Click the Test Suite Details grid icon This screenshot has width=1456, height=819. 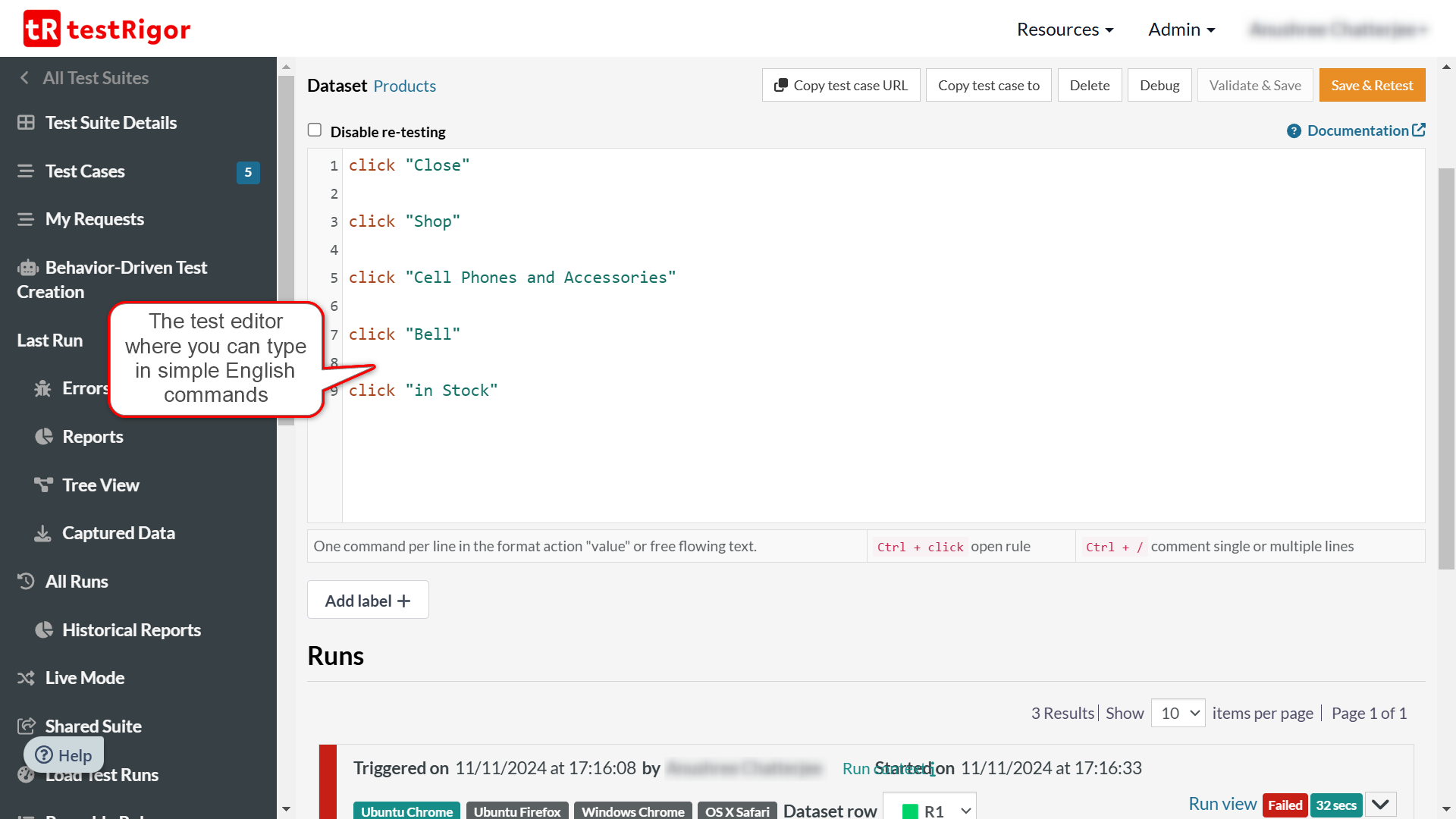pos(26,123)
